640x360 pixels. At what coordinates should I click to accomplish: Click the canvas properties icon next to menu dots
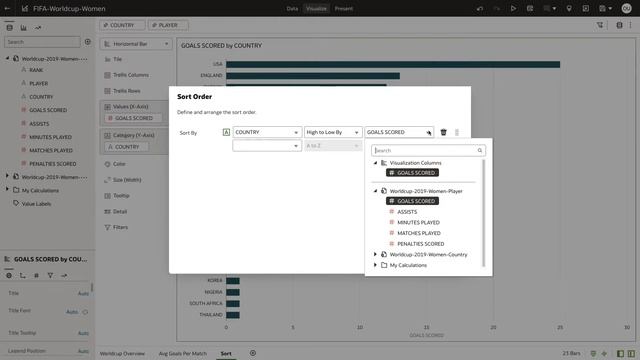coord(619,25)
